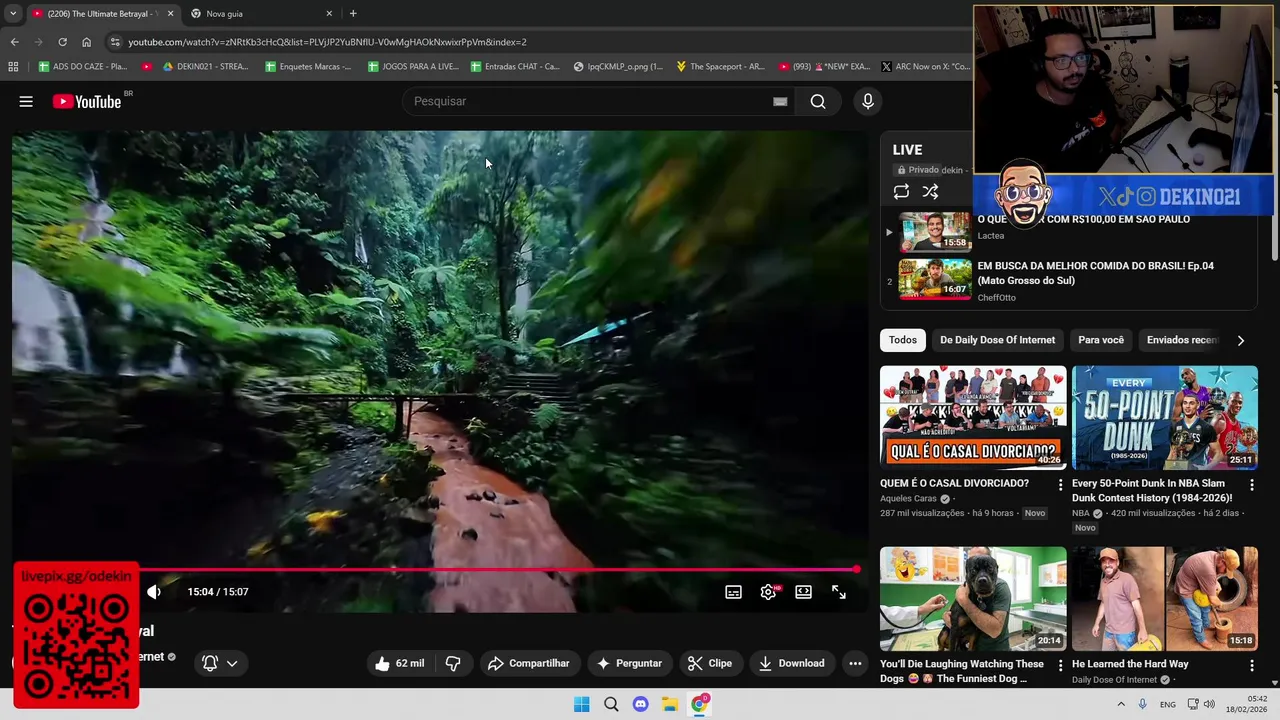The height and width of the screenshot is (720, 1280).
Task: Open Every 50-Point Dunk video thumbnail
Action: click(1165, 417)
